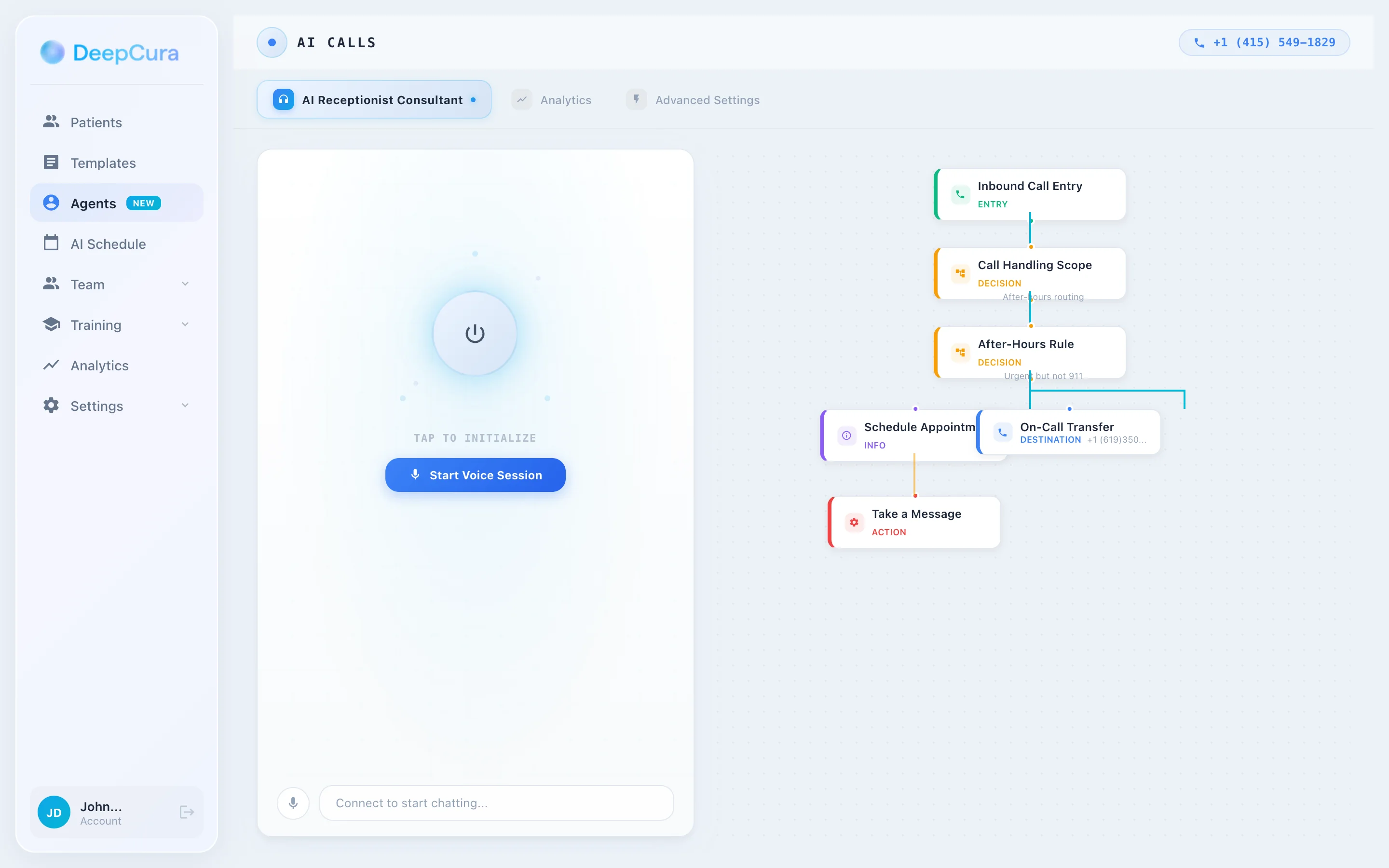Click the Agents person icon
This screenshot has height=868, width=1389.
51,203
